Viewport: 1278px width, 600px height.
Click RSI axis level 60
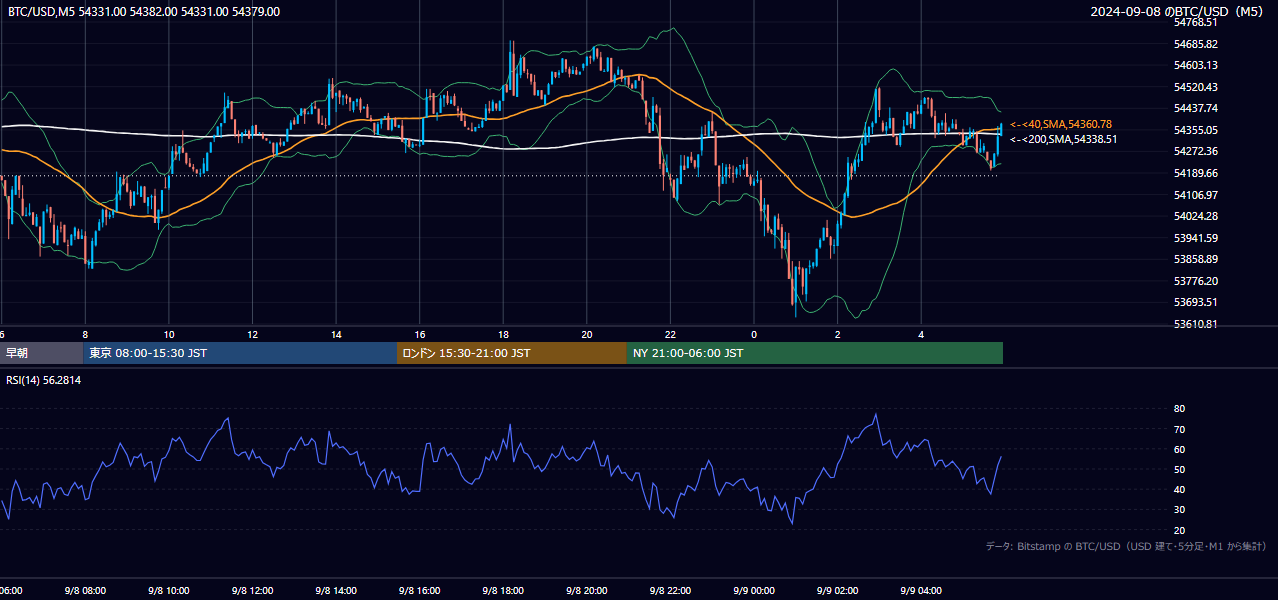(1180, 449)
